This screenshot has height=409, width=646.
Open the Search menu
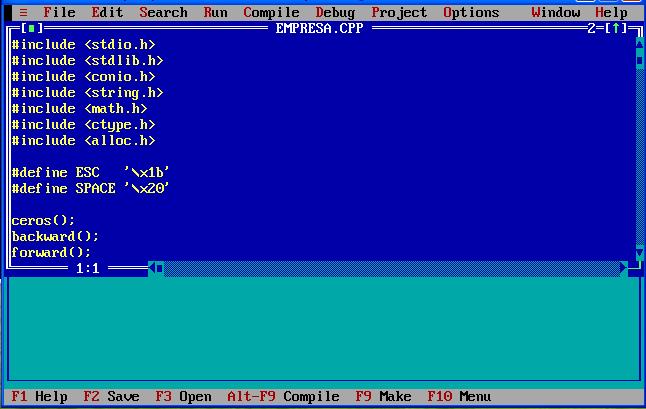(x=163, y=13)
